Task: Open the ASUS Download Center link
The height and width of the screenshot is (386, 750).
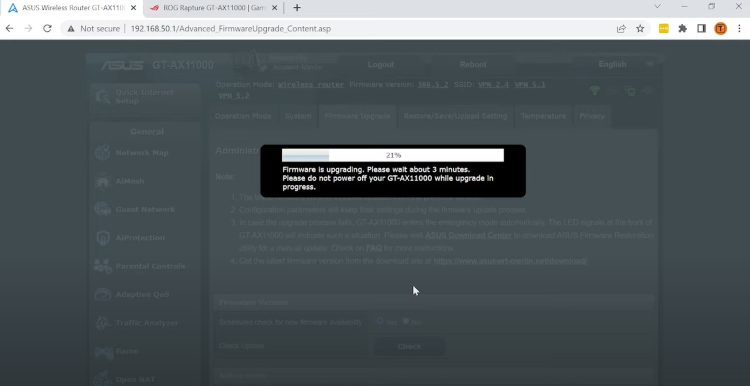Action: (468, 236)
